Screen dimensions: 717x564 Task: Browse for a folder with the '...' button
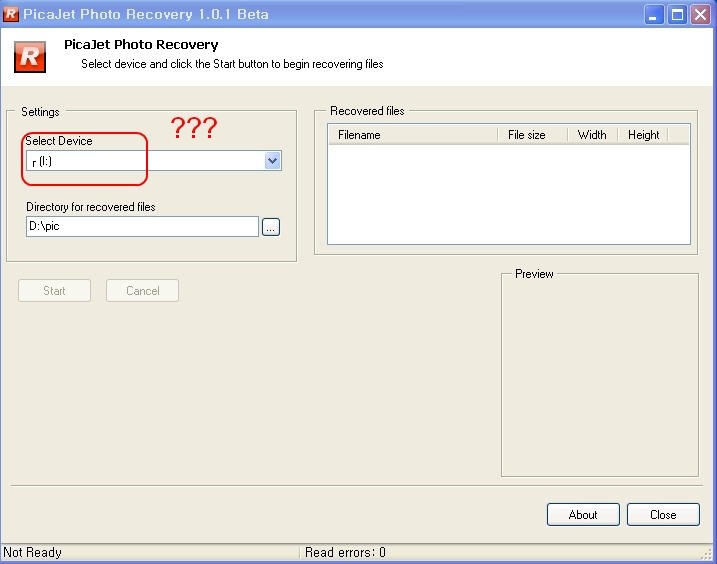[271, 227]
